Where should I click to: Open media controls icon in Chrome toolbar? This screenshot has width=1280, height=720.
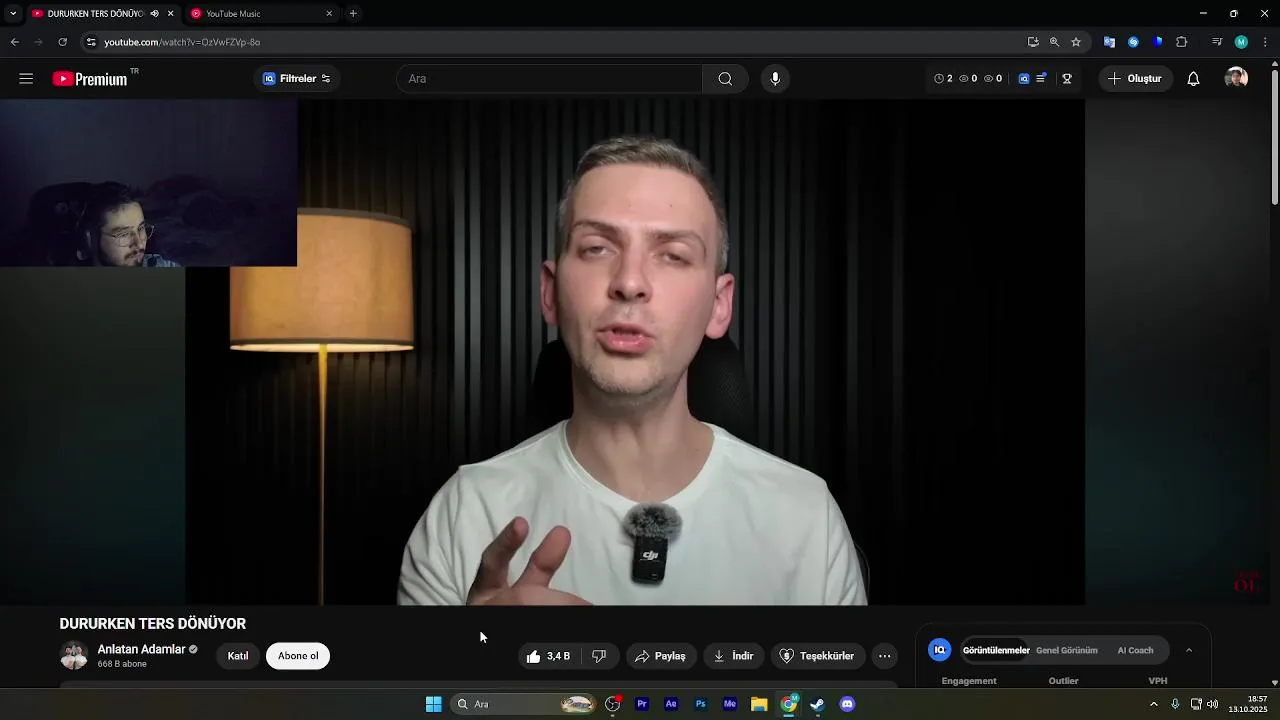(x=1217, y=42)
